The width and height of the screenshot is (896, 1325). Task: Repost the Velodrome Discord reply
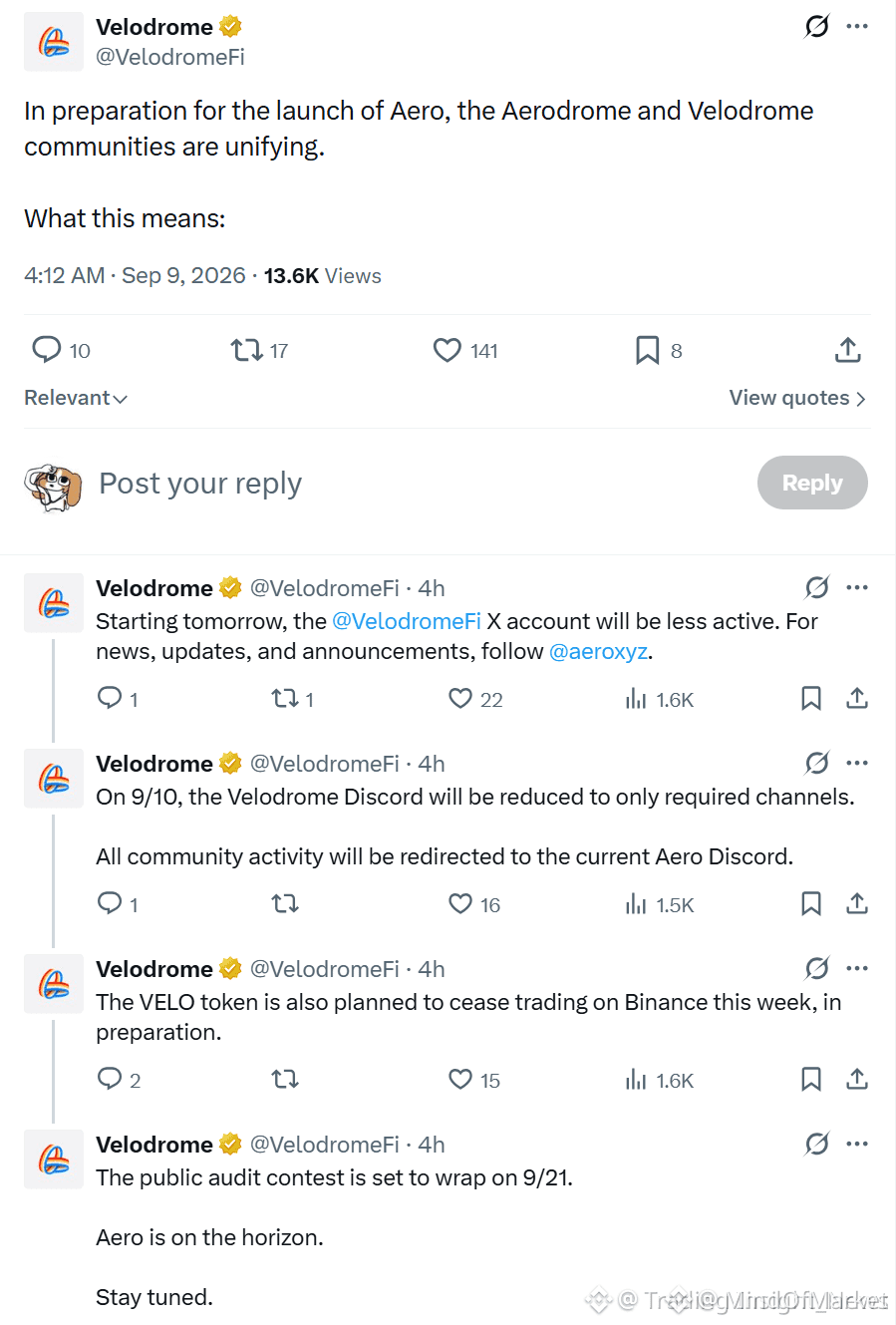tap(285, 904)
